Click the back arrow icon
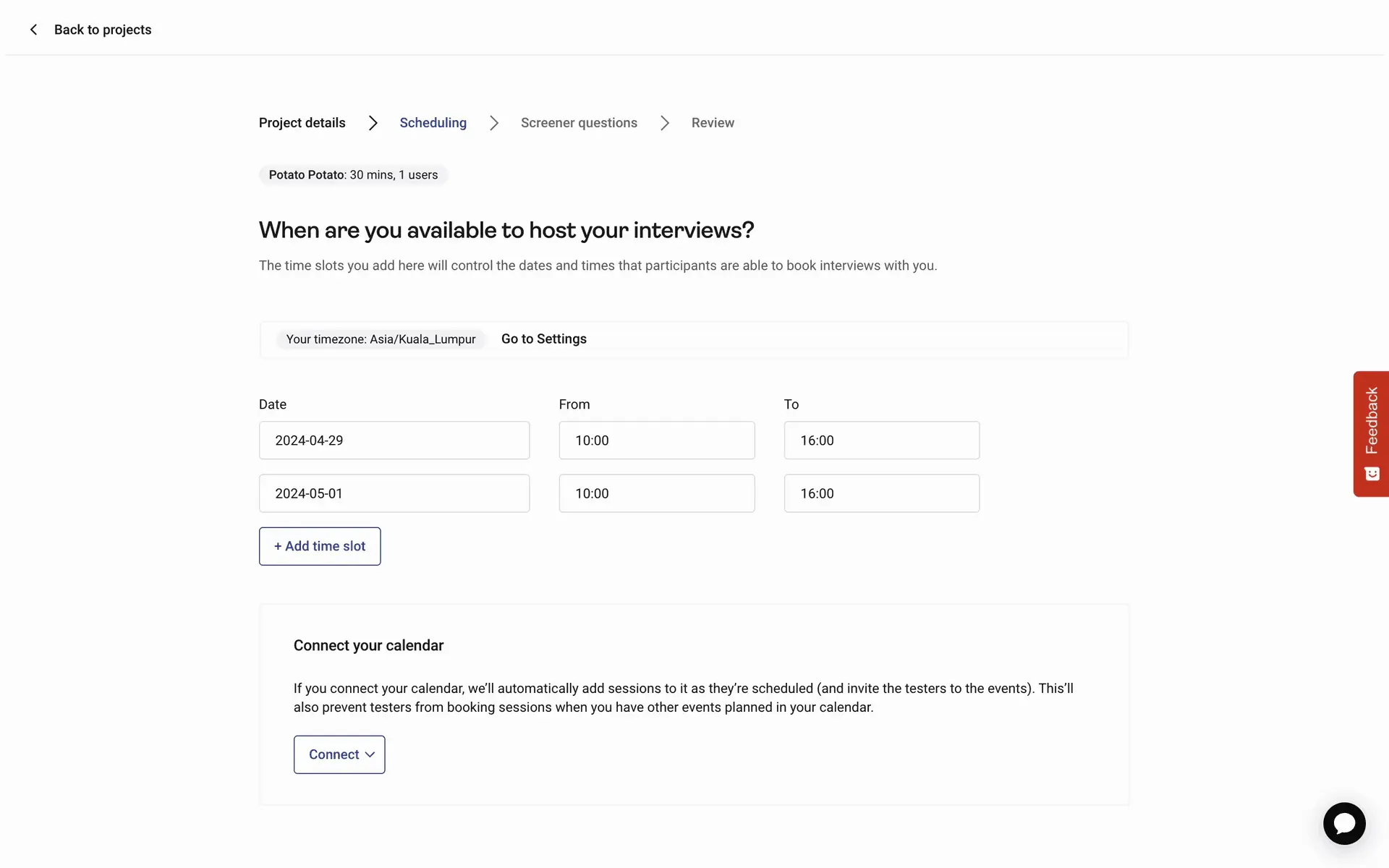This screenshot has height=868, width=1389. pyautogui.click(x=33, y=30)
